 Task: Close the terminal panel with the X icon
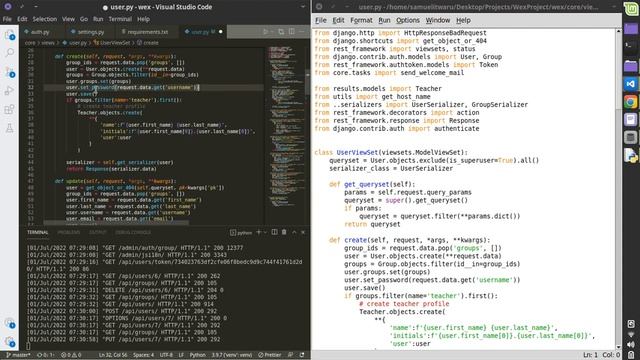pyautogui.click(x=303, y=232)
